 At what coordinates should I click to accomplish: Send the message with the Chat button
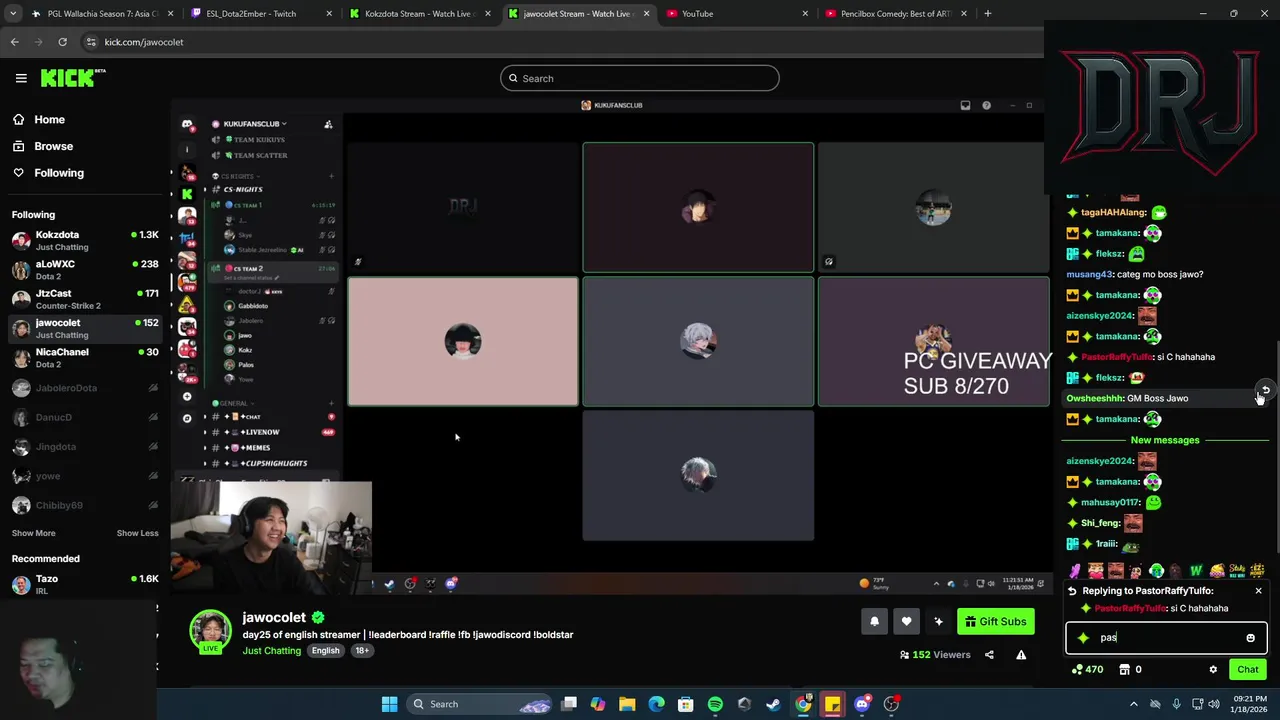point(1247,669)
